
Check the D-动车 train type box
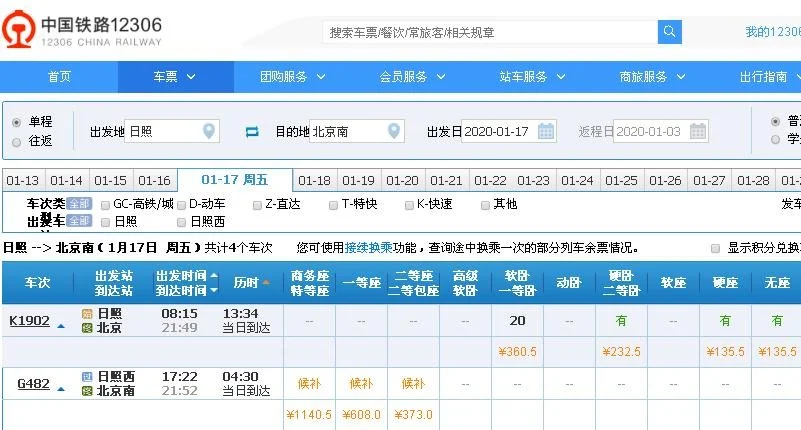(181, 205)
